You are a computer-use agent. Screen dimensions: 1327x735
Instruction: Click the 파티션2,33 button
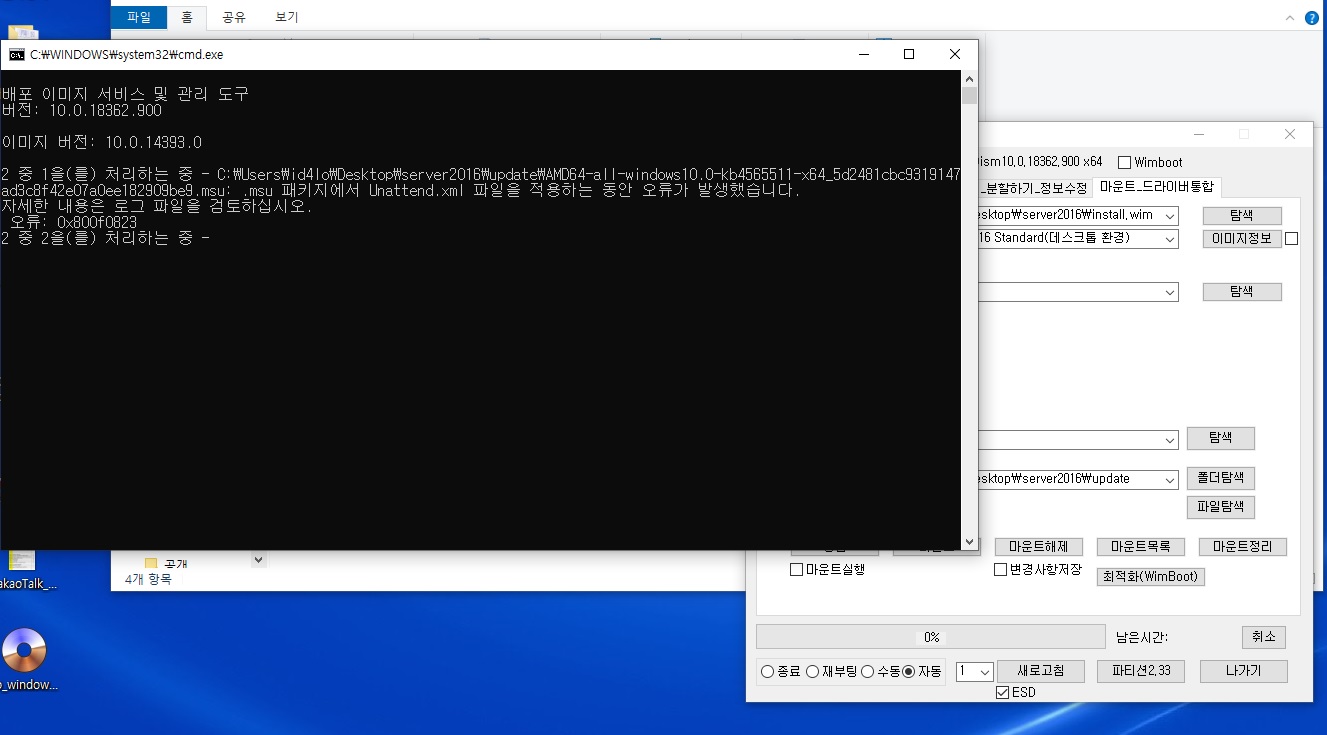coord(1140,671)
